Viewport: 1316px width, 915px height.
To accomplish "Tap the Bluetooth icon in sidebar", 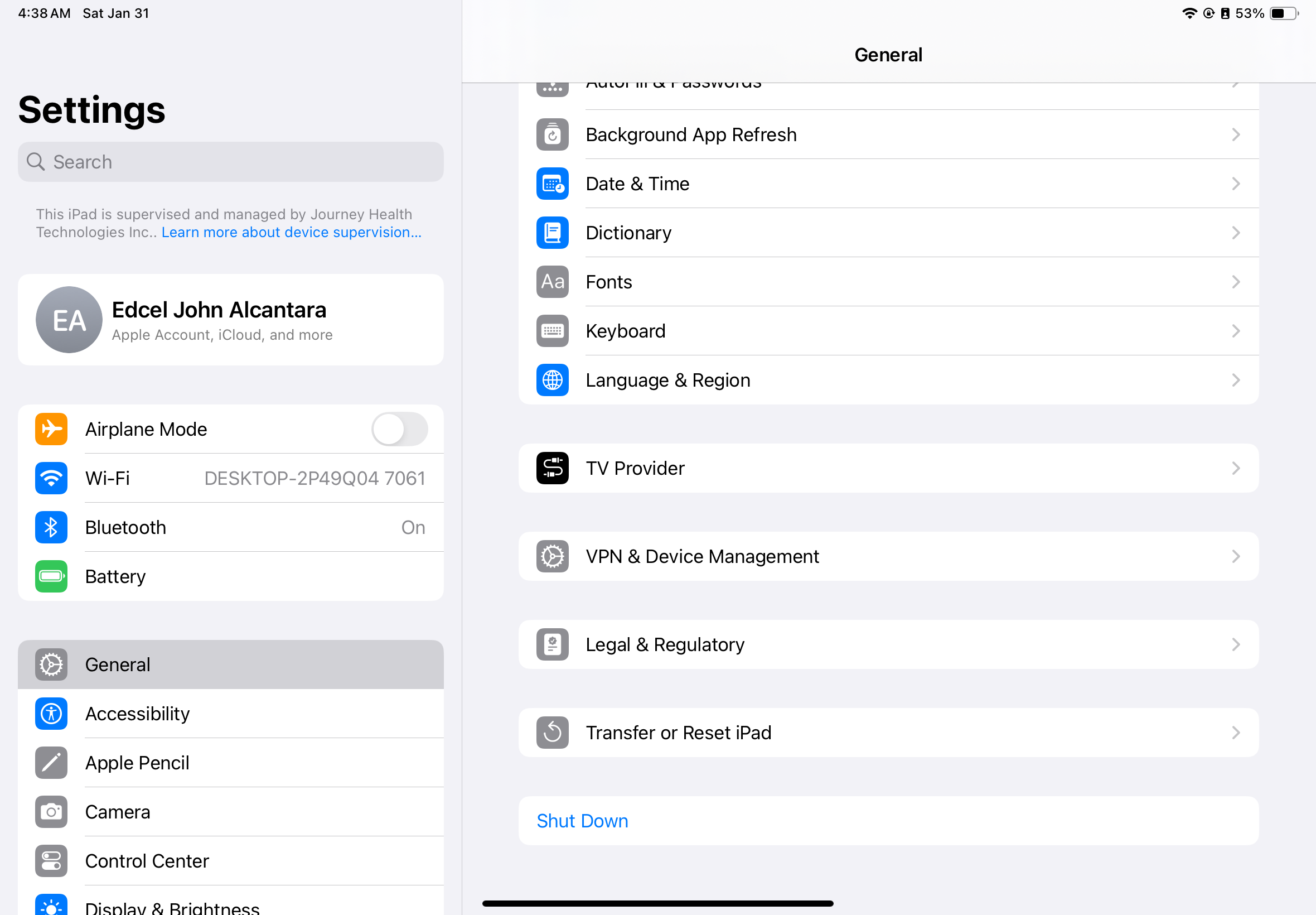I will [51, 527].
